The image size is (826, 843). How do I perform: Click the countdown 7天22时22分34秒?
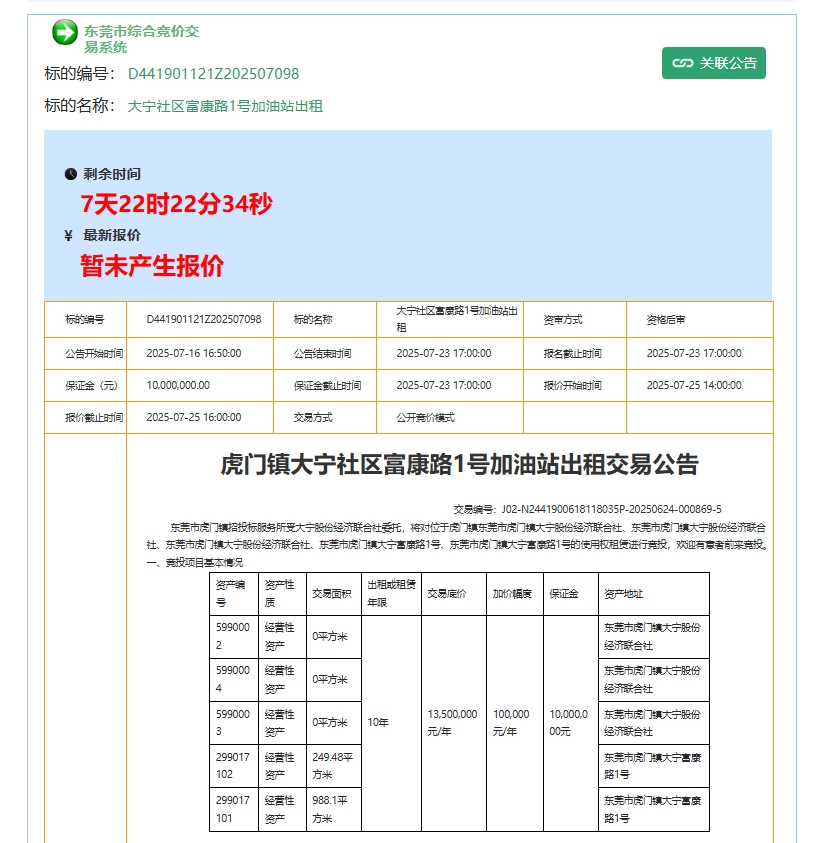(176, 204)
